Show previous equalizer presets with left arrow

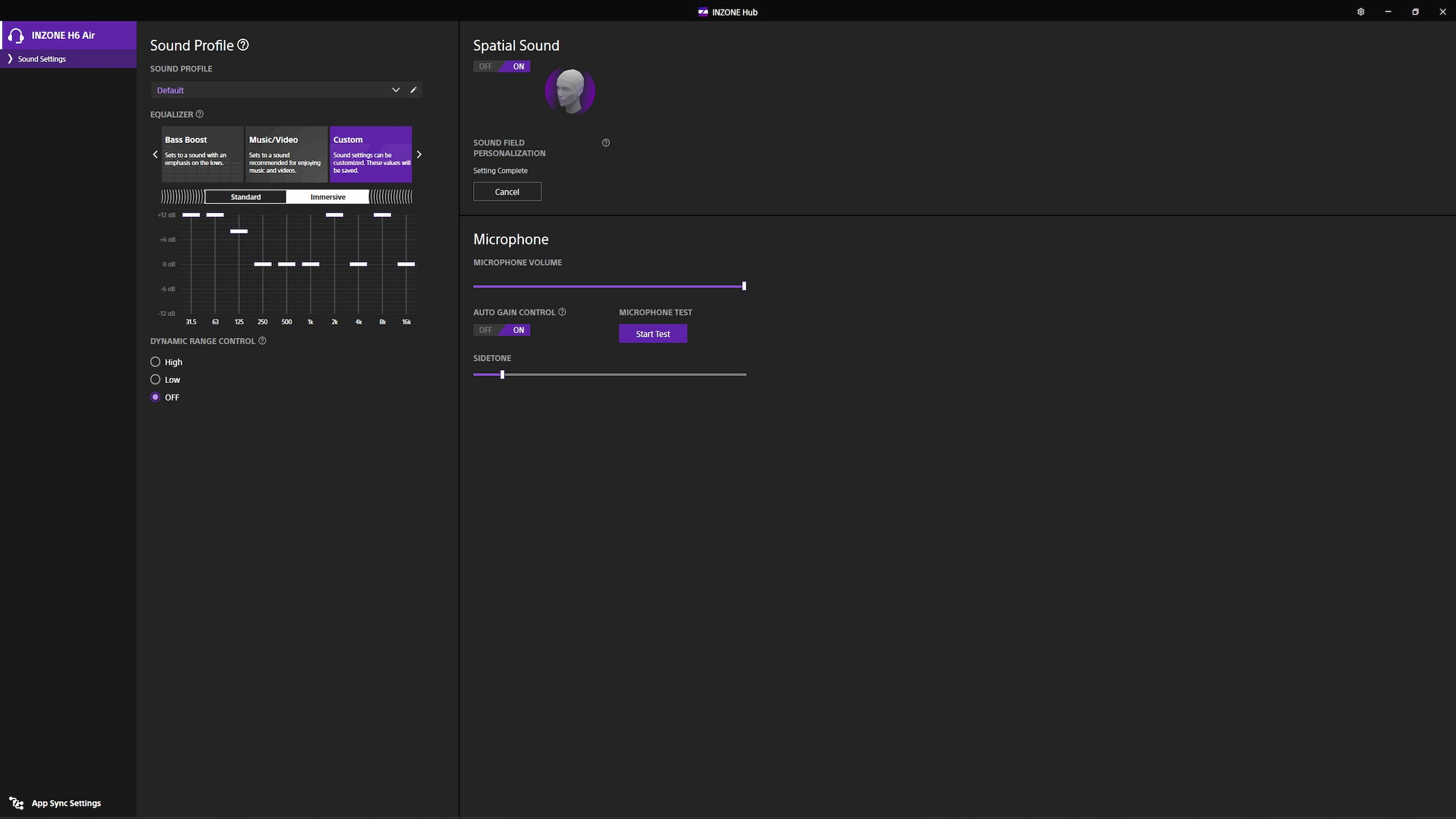tap(155, 155)
